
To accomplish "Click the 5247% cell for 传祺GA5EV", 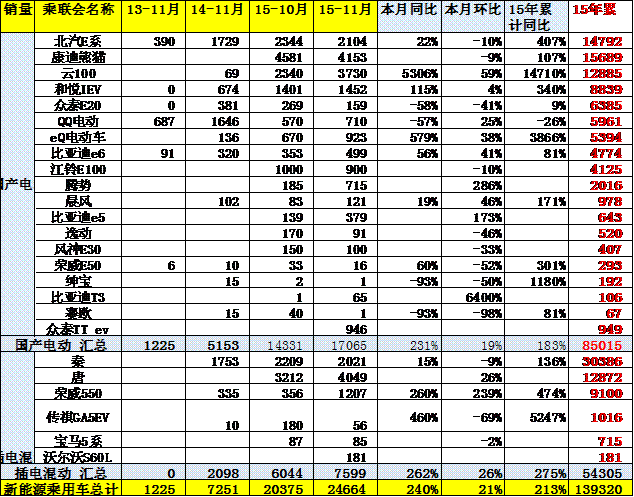I will pos(537,417).
